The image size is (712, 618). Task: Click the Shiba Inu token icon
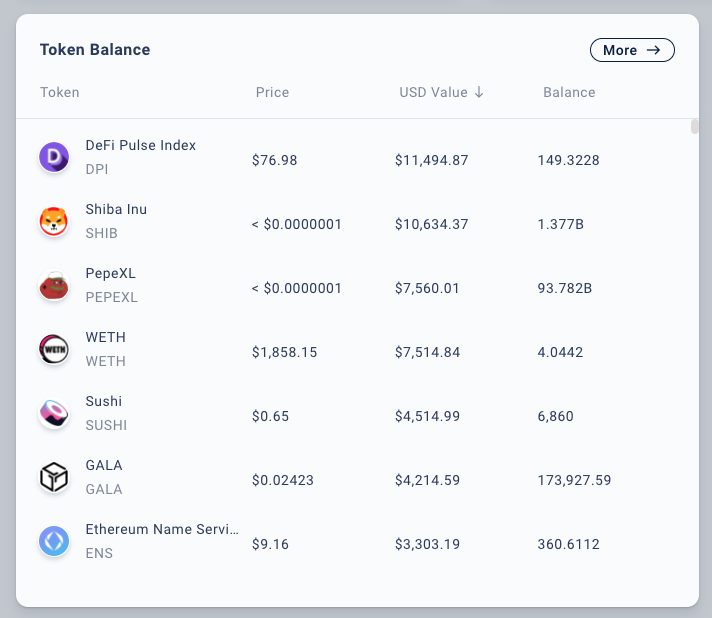coord(54,221)
